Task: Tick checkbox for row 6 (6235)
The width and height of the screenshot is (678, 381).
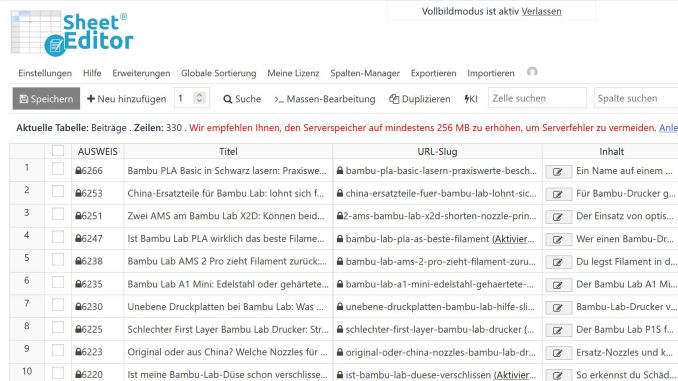Action: 58,282
